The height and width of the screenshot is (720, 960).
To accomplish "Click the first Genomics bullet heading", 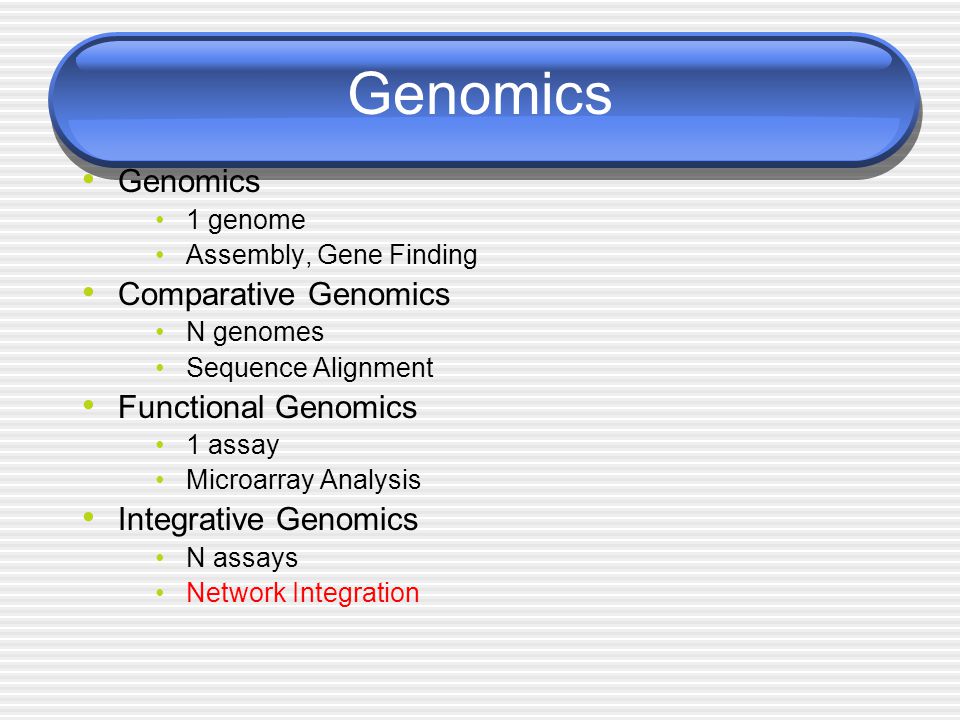I will click(189, 181).
